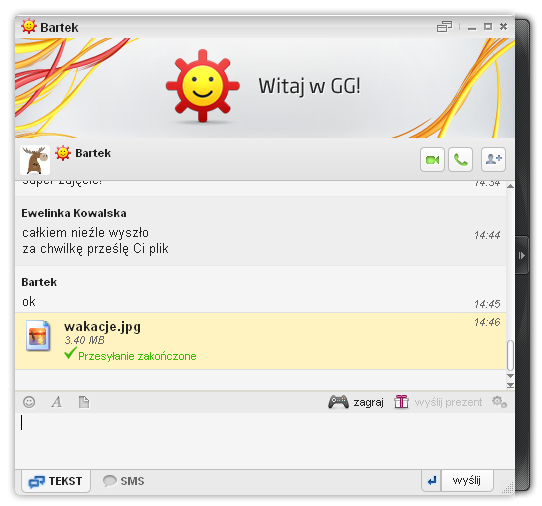The image size is (542, 506).
Task: Click the message "za chwilkę prześlę Ci plik"
Action: pos(95,249)
